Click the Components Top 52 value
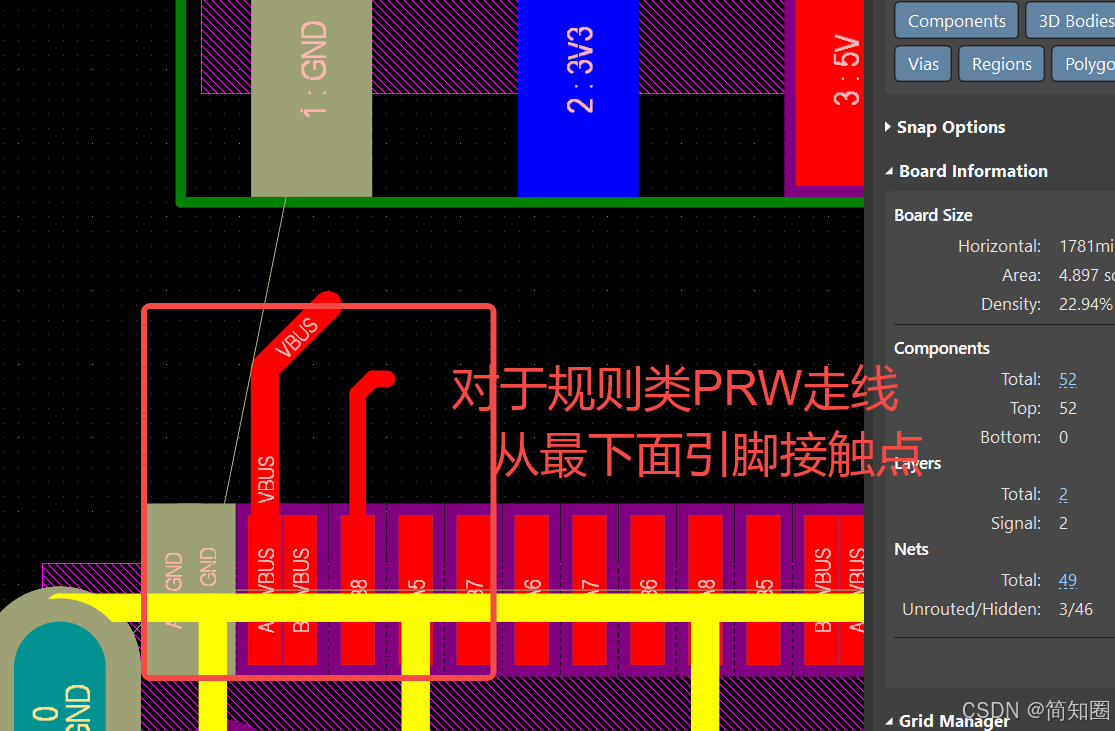The width and height of the screenshot is (1115, 731). tap(1067, 408)
